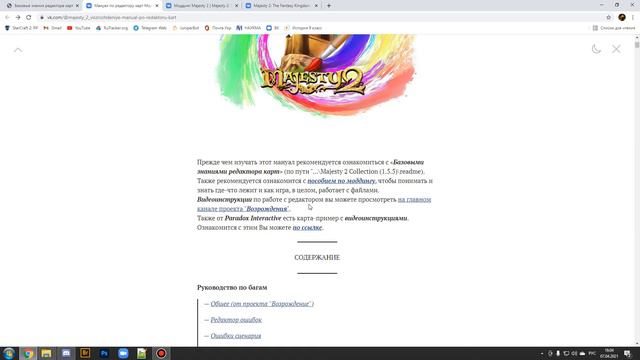Open the RuTracker.org bookmark
Screen dimensions: 640x360
[112, 28]
